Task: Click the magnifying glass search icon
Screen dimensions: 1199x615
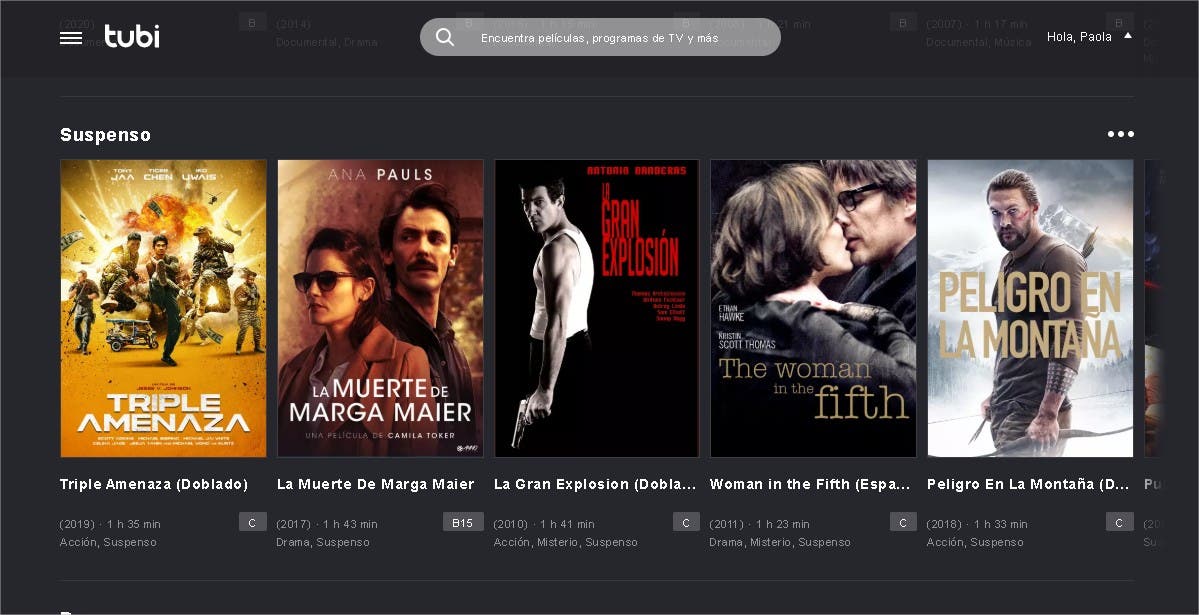Action: pyautogui.click(x=445, y=38)
